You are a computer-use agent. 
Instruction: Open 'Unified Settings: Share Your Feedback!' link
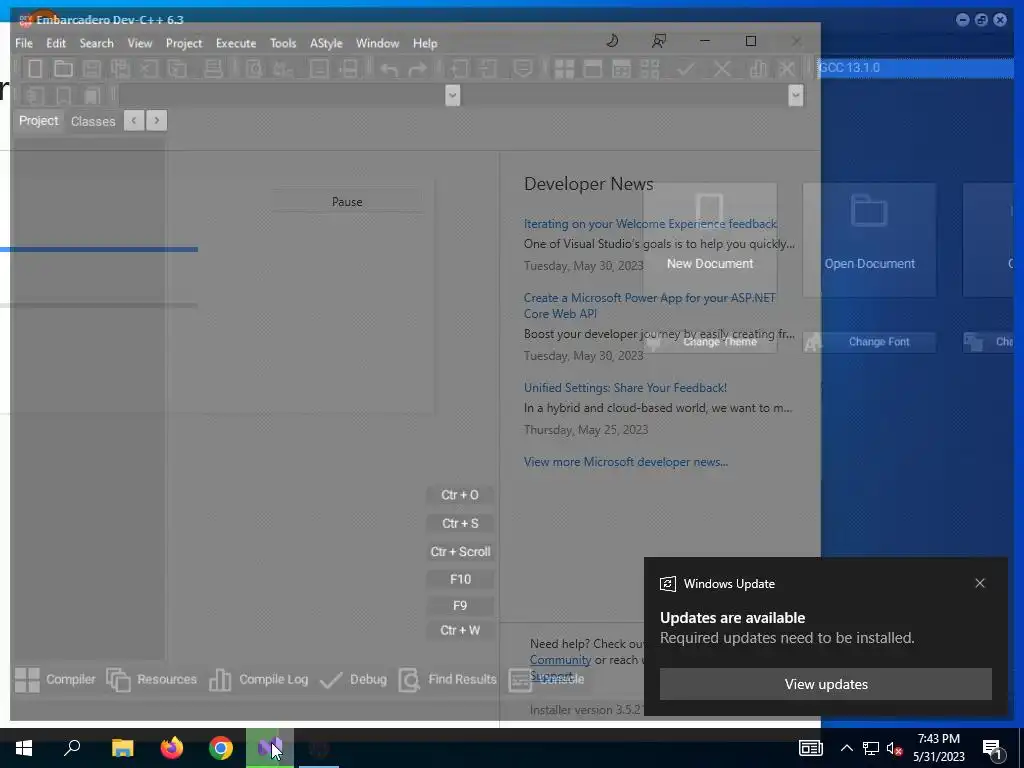625,387
